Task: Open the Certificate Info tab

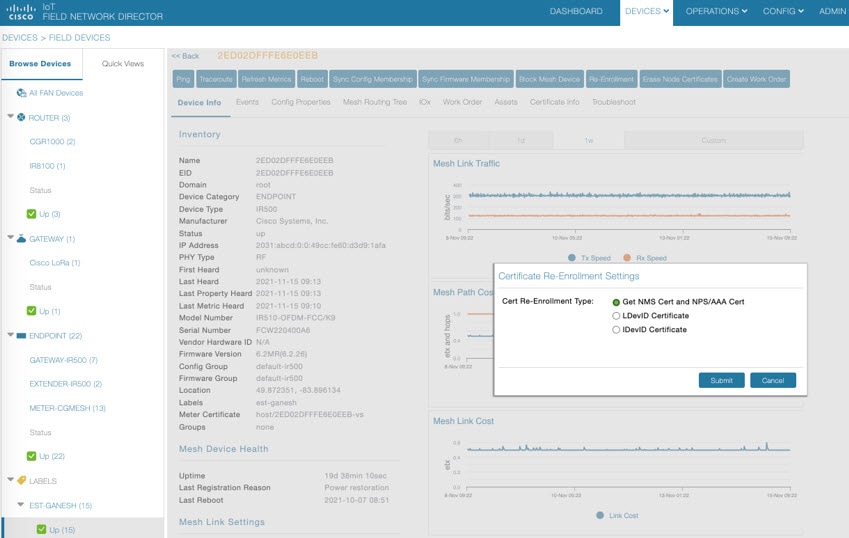Action: pyautogui.click(x=554, y=102)
